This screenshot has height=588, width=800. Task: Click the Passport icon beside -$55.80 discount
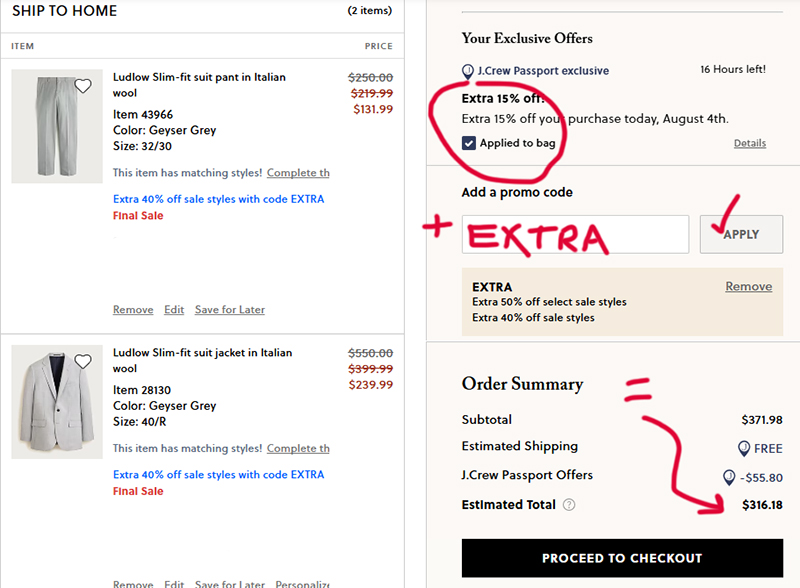point(729,477)
